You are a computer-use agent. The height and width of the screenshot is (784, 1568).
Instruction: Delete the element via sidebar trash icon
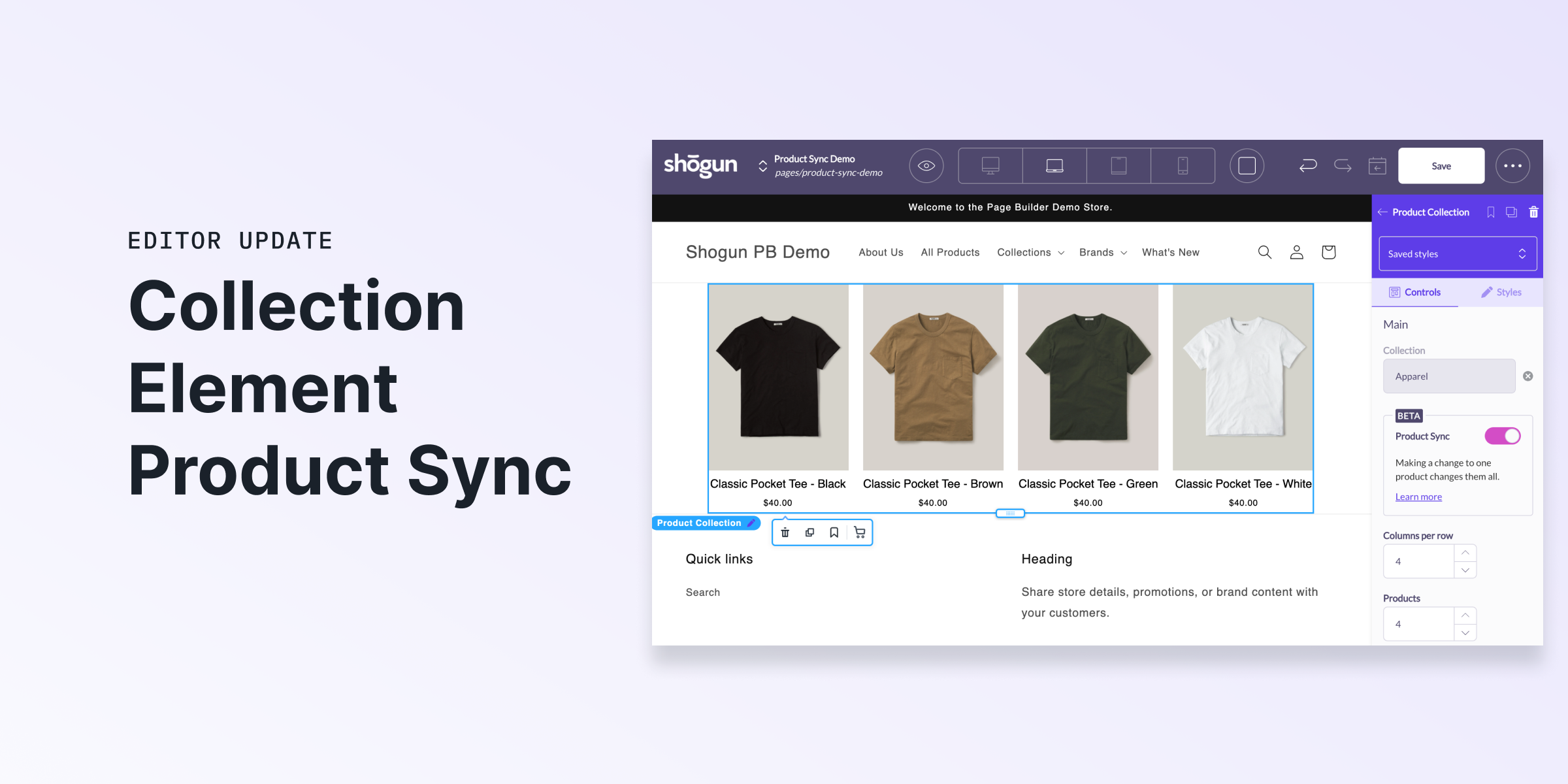click(x=1533, y=212)
